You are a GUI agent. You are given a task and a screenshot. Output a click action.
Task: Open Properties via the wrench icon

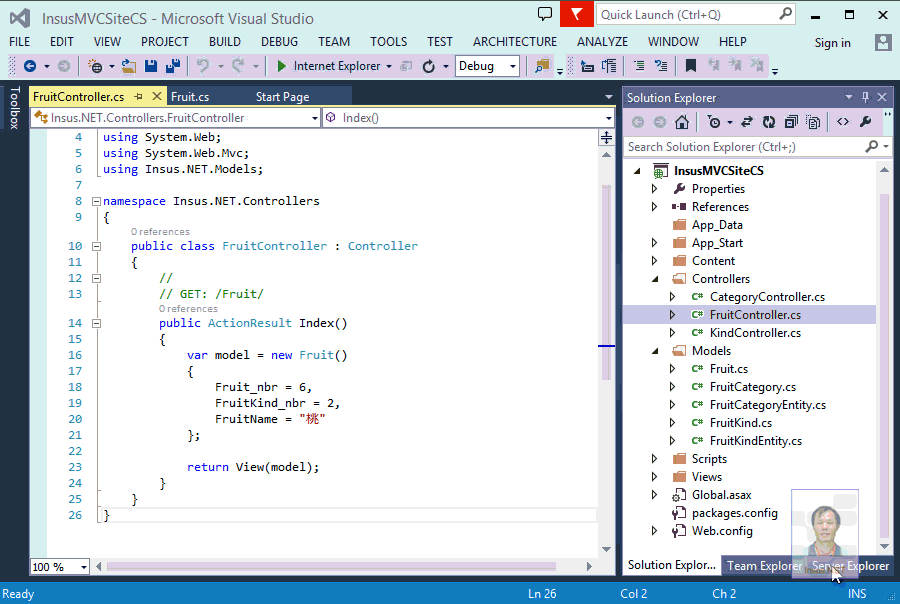[866, 122]
